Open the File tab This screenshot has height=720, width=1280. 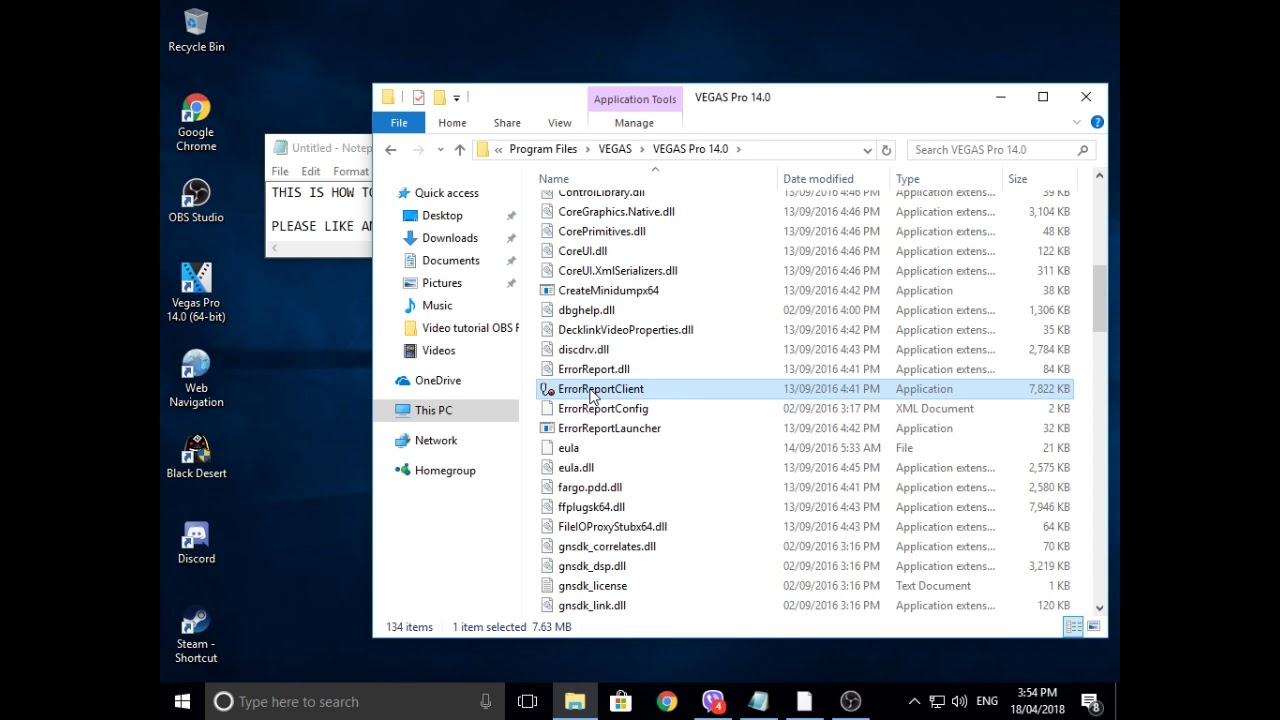click(399, 123)
